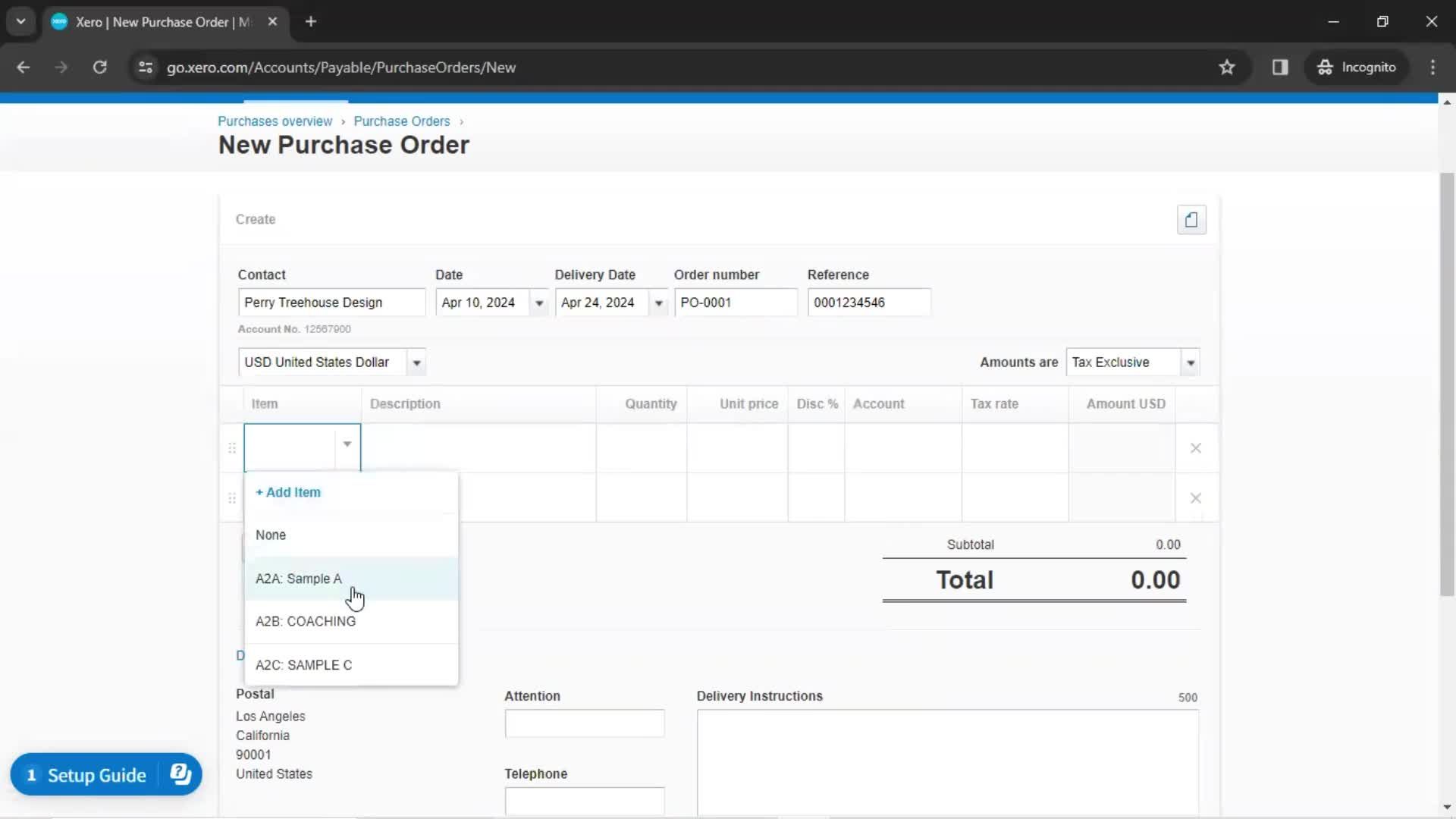Open a new browser tab

(311, 21)
